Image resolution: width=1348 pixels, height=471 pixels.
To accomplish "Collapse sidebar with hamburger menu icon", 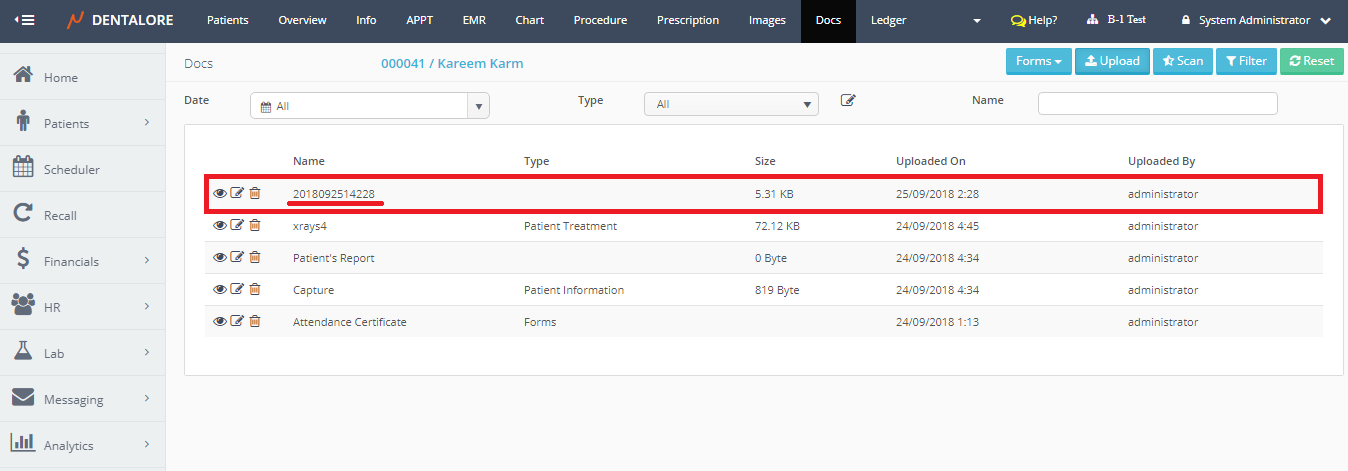I will (x=24, y=20).
